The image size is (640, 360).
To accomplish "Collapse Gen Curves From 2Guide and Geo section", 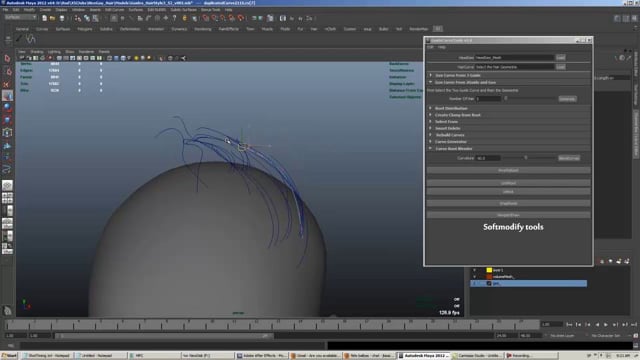I will pos(431,82).
